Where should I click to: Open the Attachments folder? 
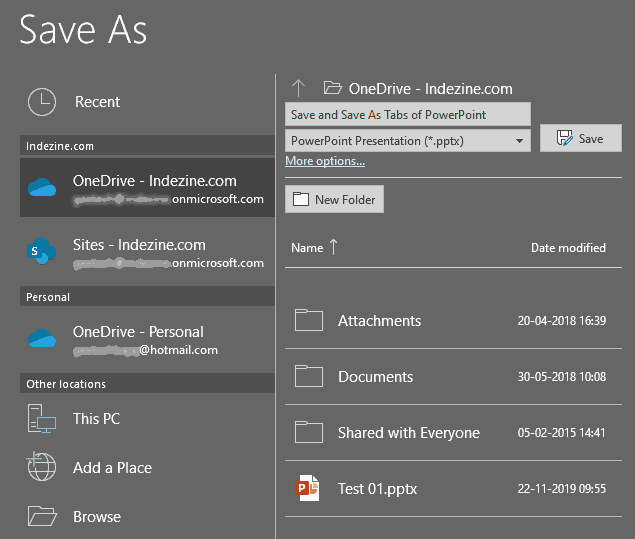click(x=453, y=321)
